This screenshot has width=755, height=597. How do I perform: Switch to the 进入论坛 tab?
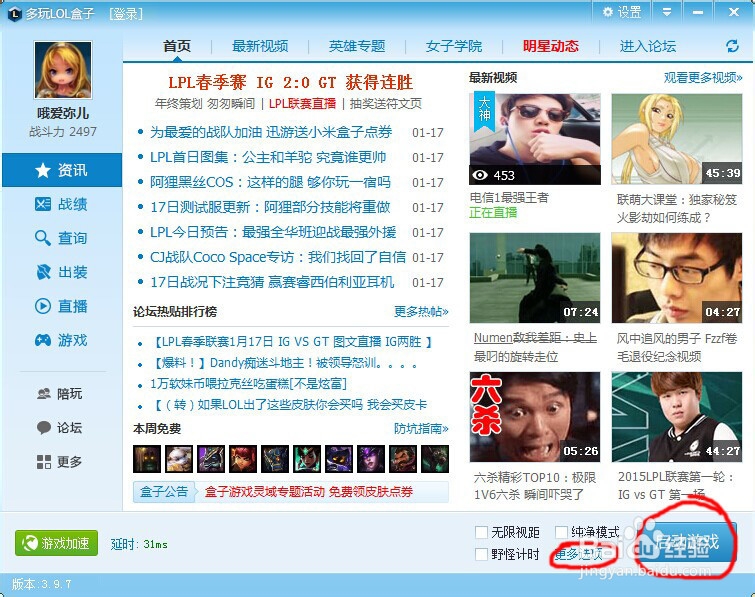(x=648, y=46)
